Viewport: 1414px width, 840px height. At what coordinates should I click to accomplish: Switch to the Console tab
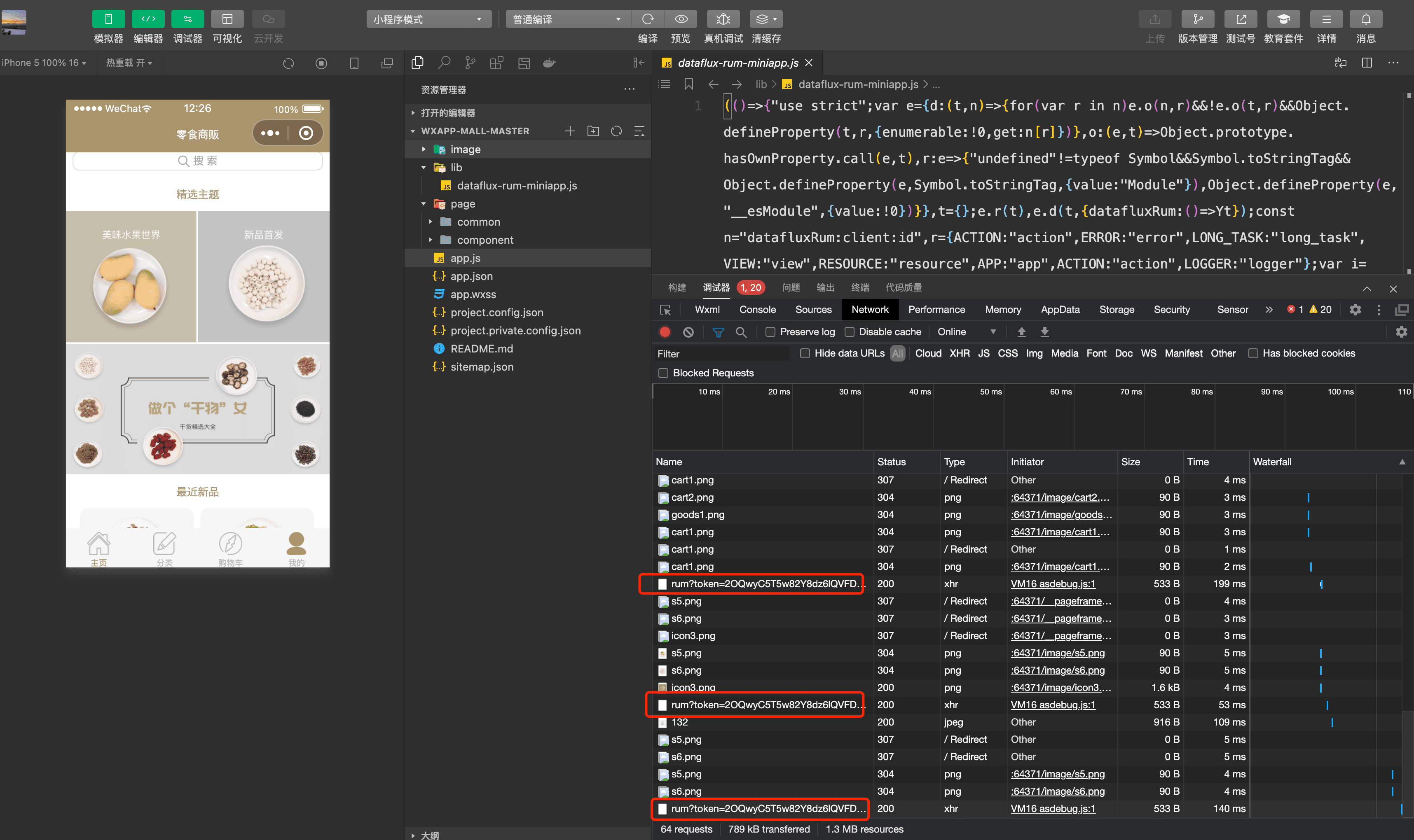(x=757, y=310)
